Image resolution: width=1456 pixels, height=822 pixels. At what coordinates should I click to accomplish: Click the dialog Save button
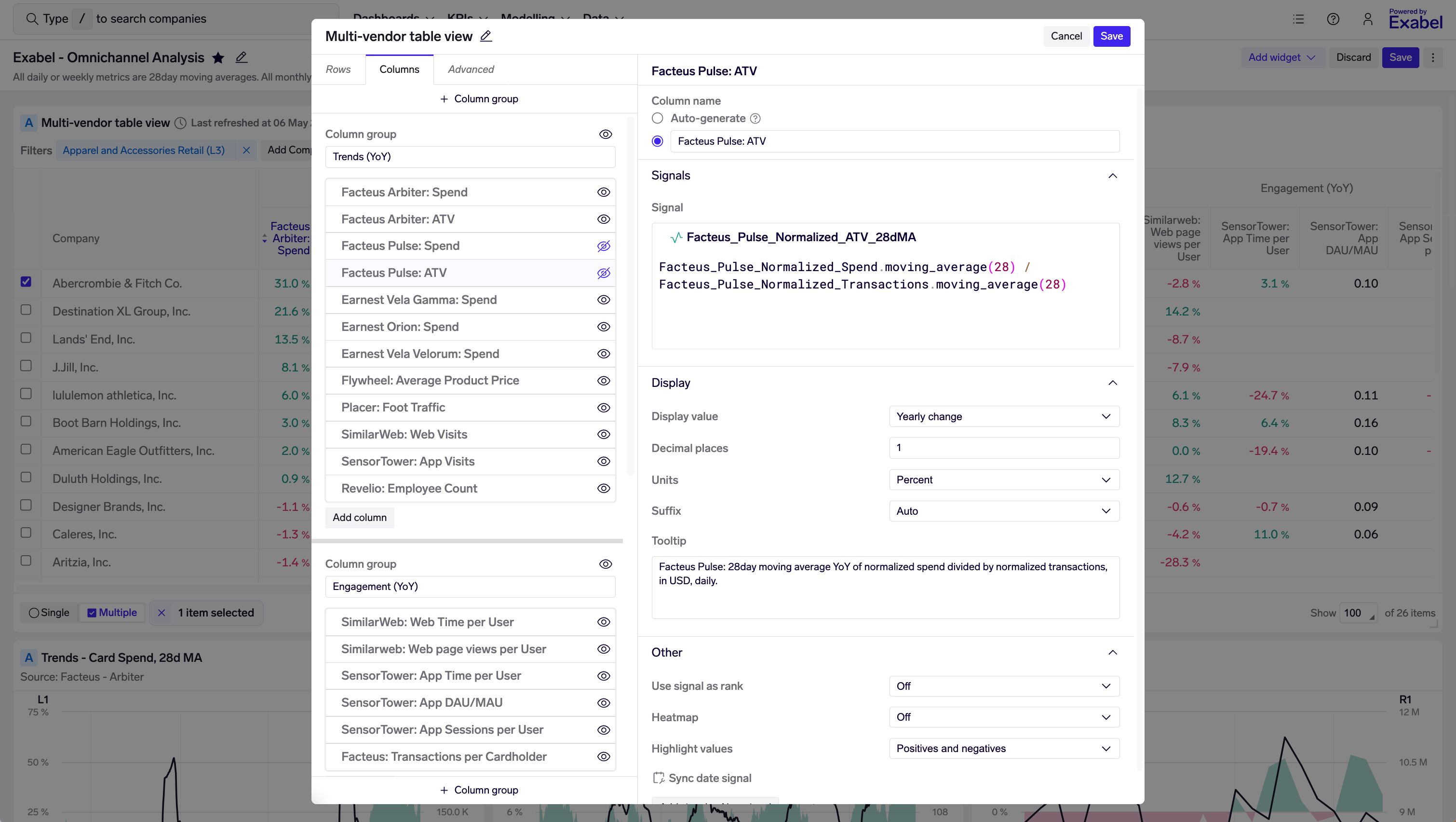tap(1111, 36)
